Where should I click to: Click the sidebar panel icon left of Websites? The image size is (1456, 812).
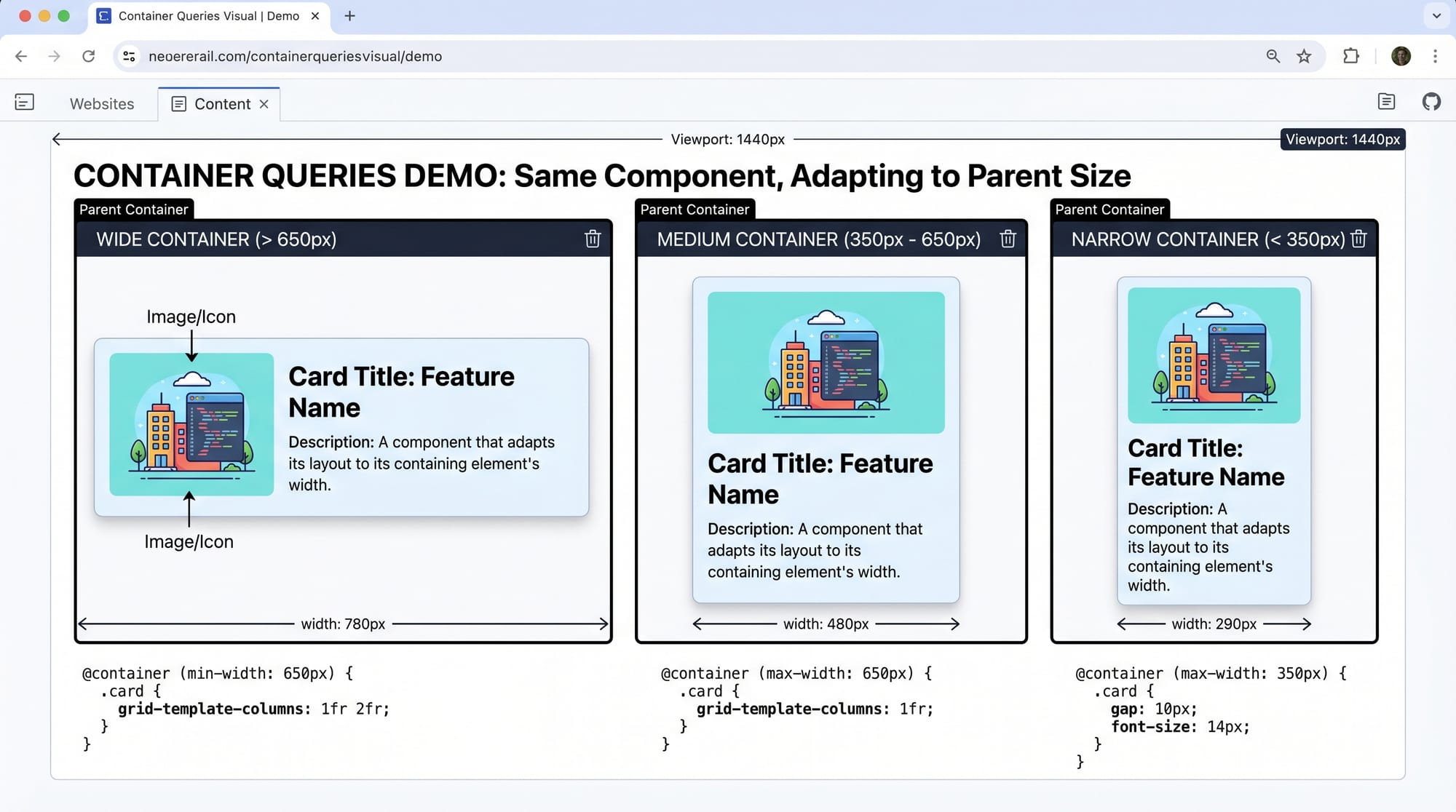[25, 103]
